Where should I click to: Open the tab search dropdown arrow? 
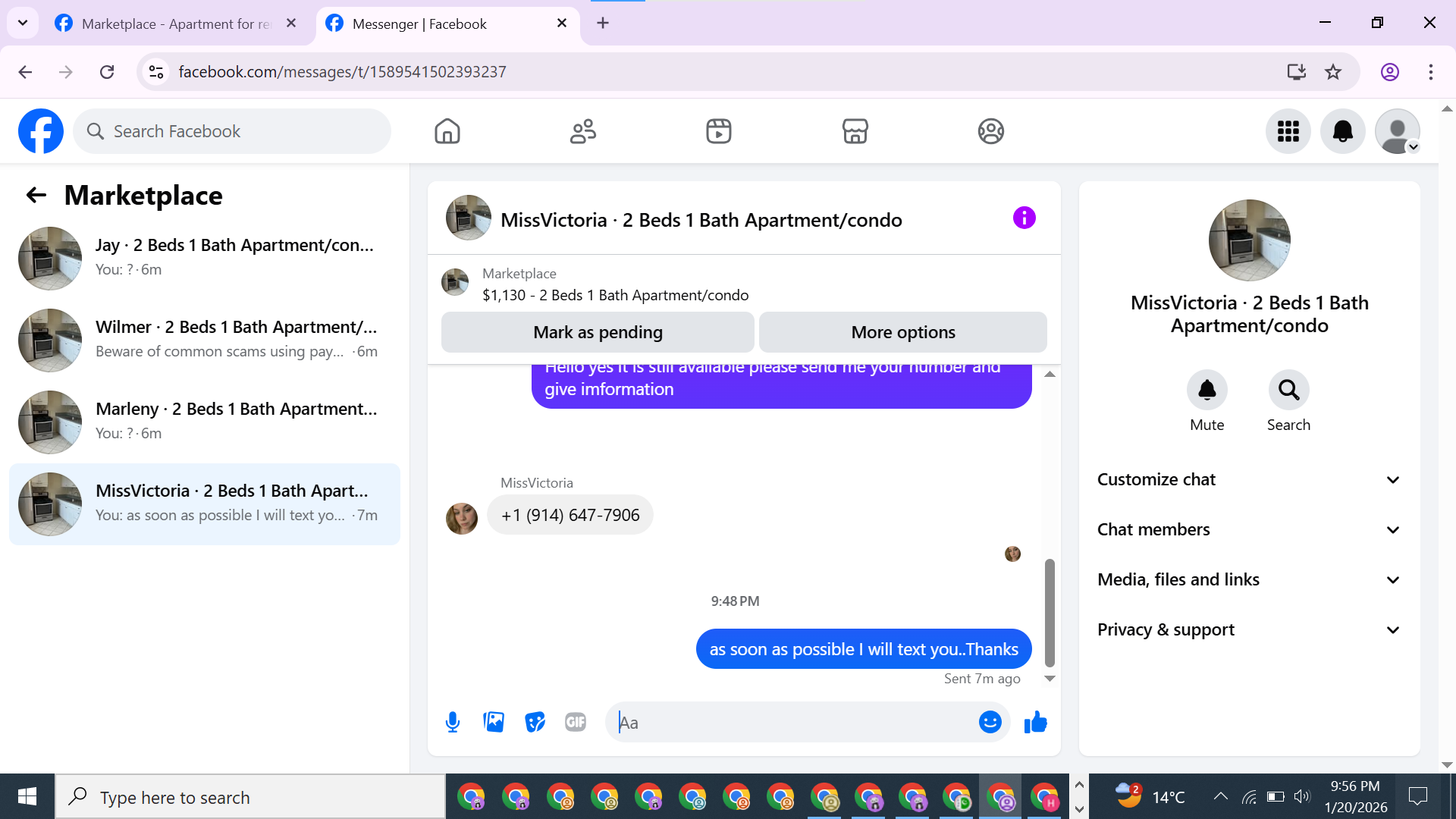point(23,23)
